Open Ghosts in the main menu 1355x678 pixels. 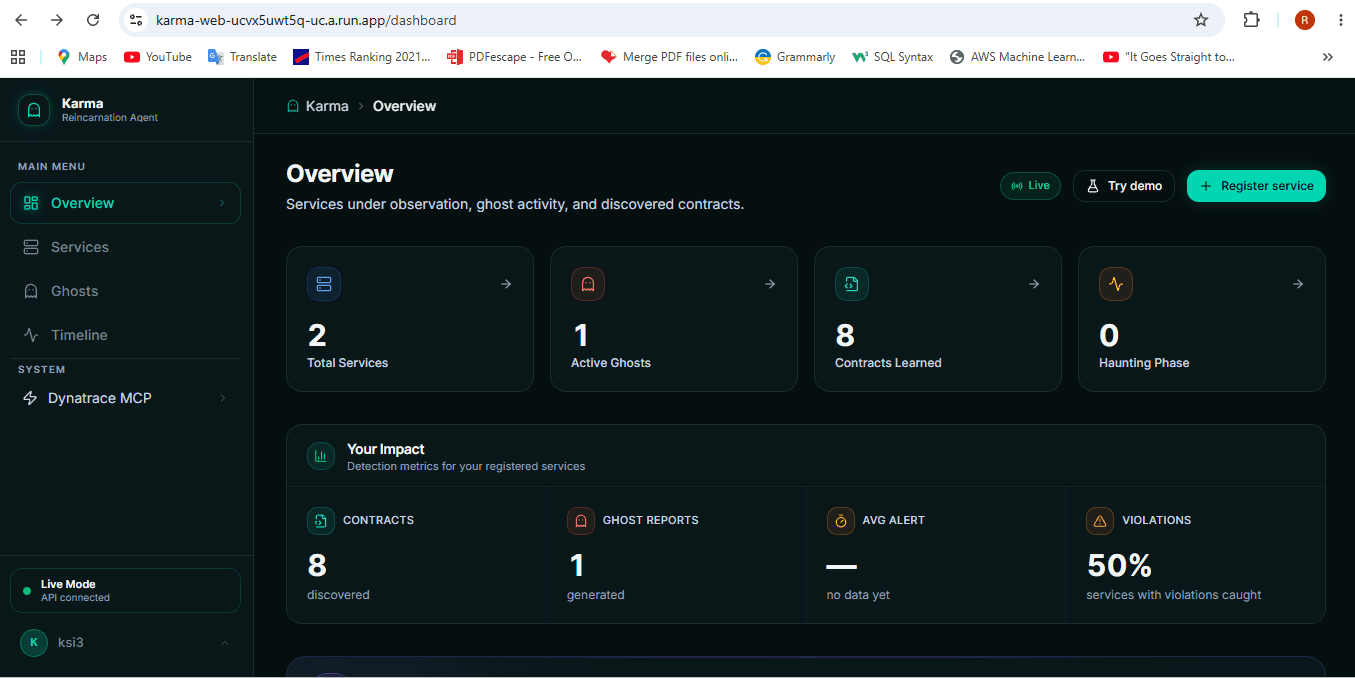coord(125,291)
